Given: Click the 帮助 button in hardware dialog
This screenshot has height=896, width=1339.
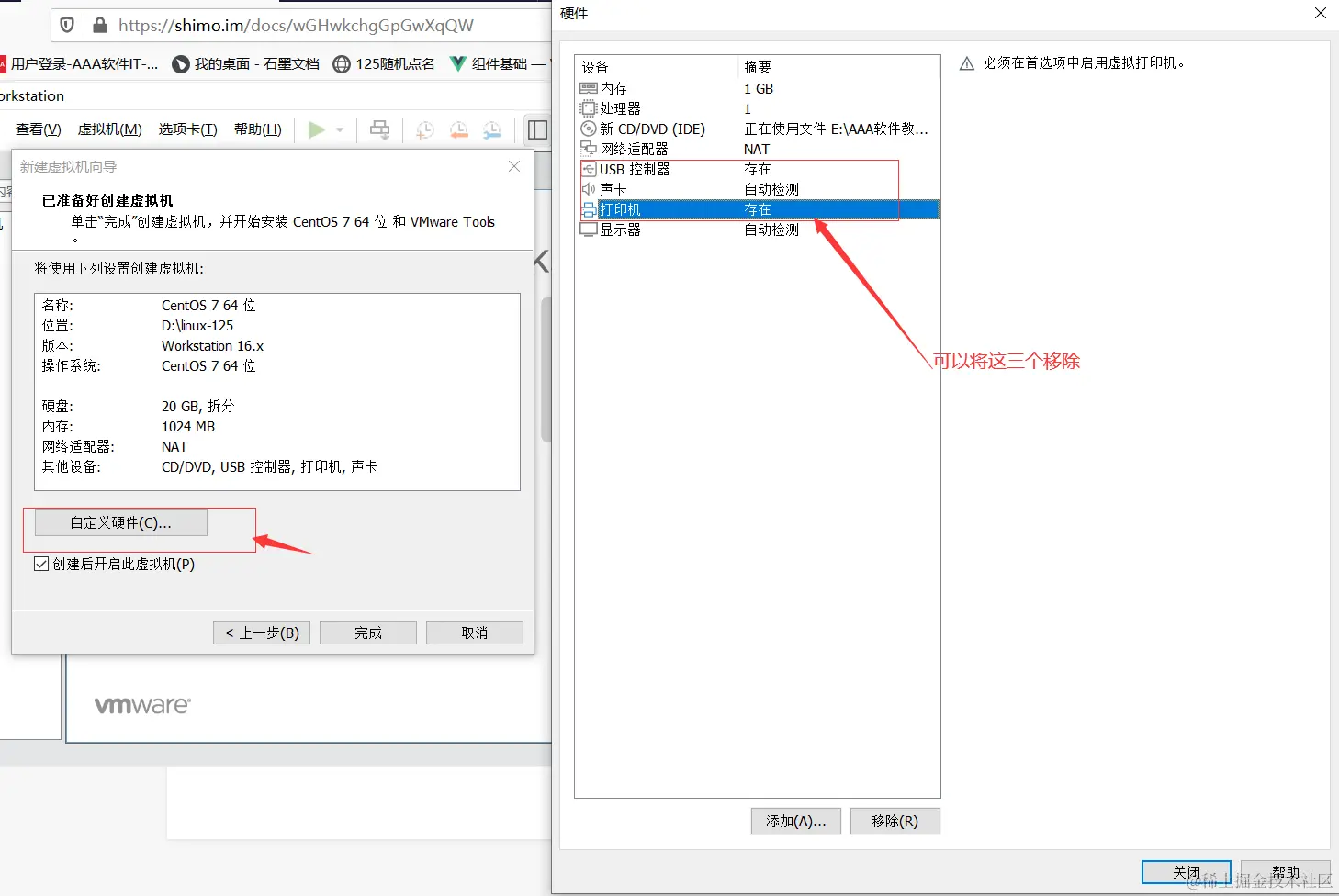Looking at the screenshot, I should (x=1286, y=872).
